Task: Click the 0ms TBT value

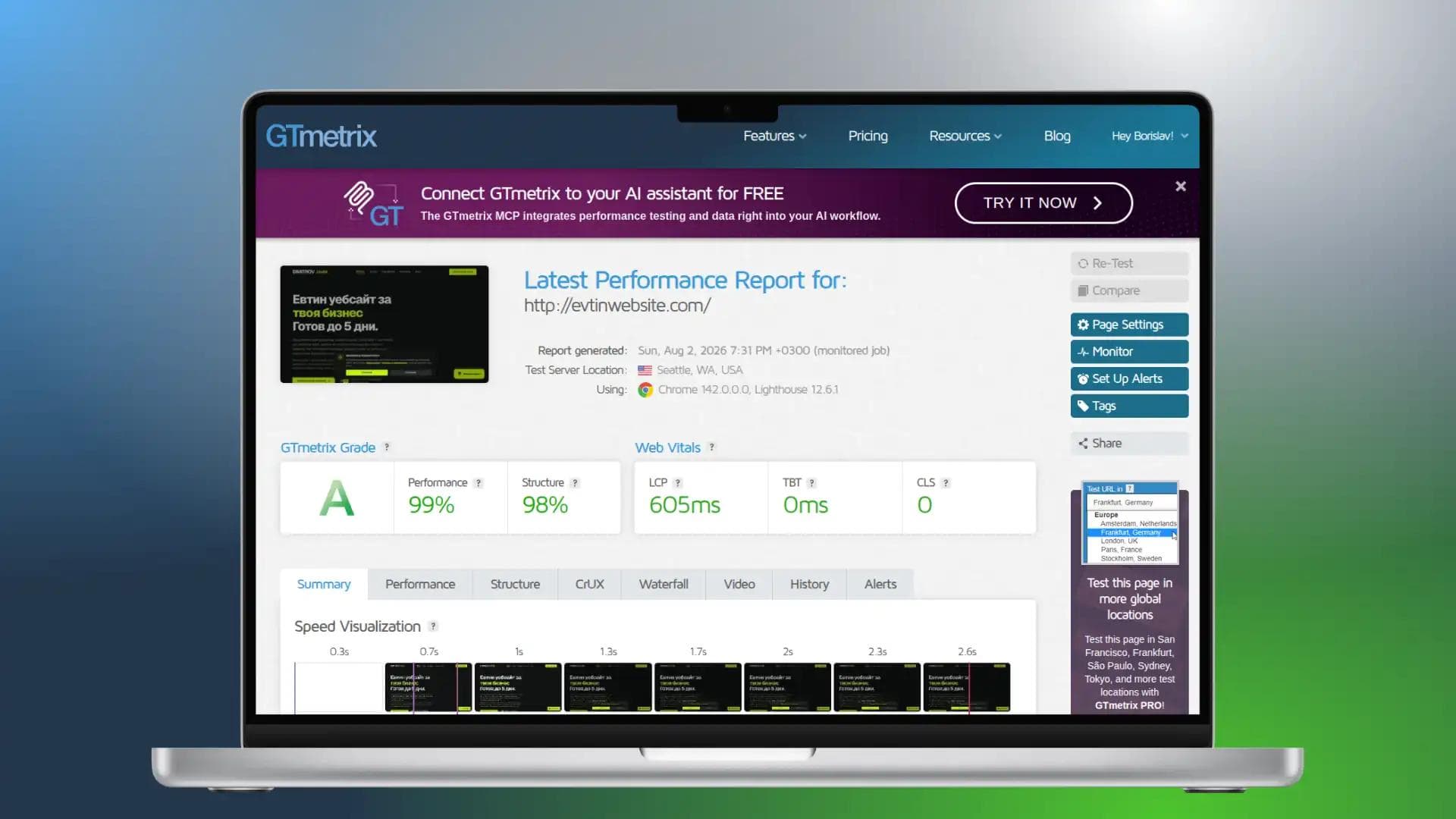Action: pos(805,505)
